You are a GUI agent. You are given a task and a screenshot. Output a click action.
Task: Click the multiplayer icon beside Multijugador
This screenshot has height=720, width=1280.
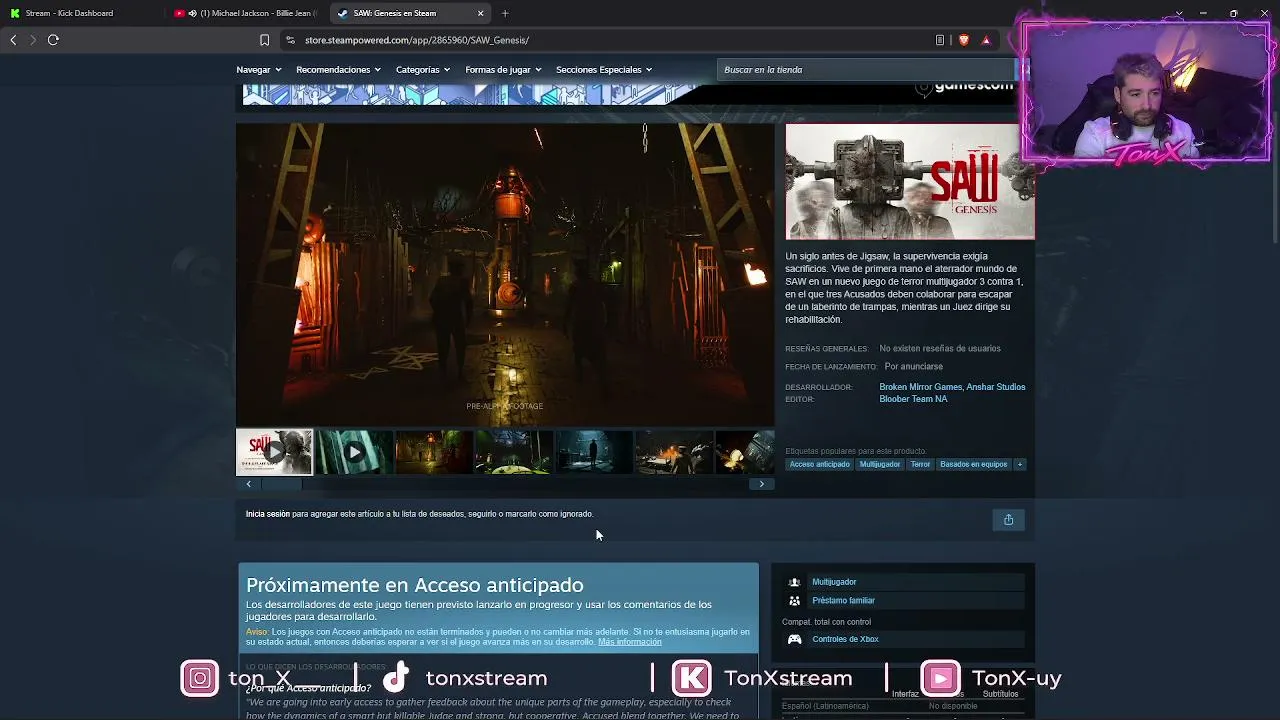click(x=794, y=582)
